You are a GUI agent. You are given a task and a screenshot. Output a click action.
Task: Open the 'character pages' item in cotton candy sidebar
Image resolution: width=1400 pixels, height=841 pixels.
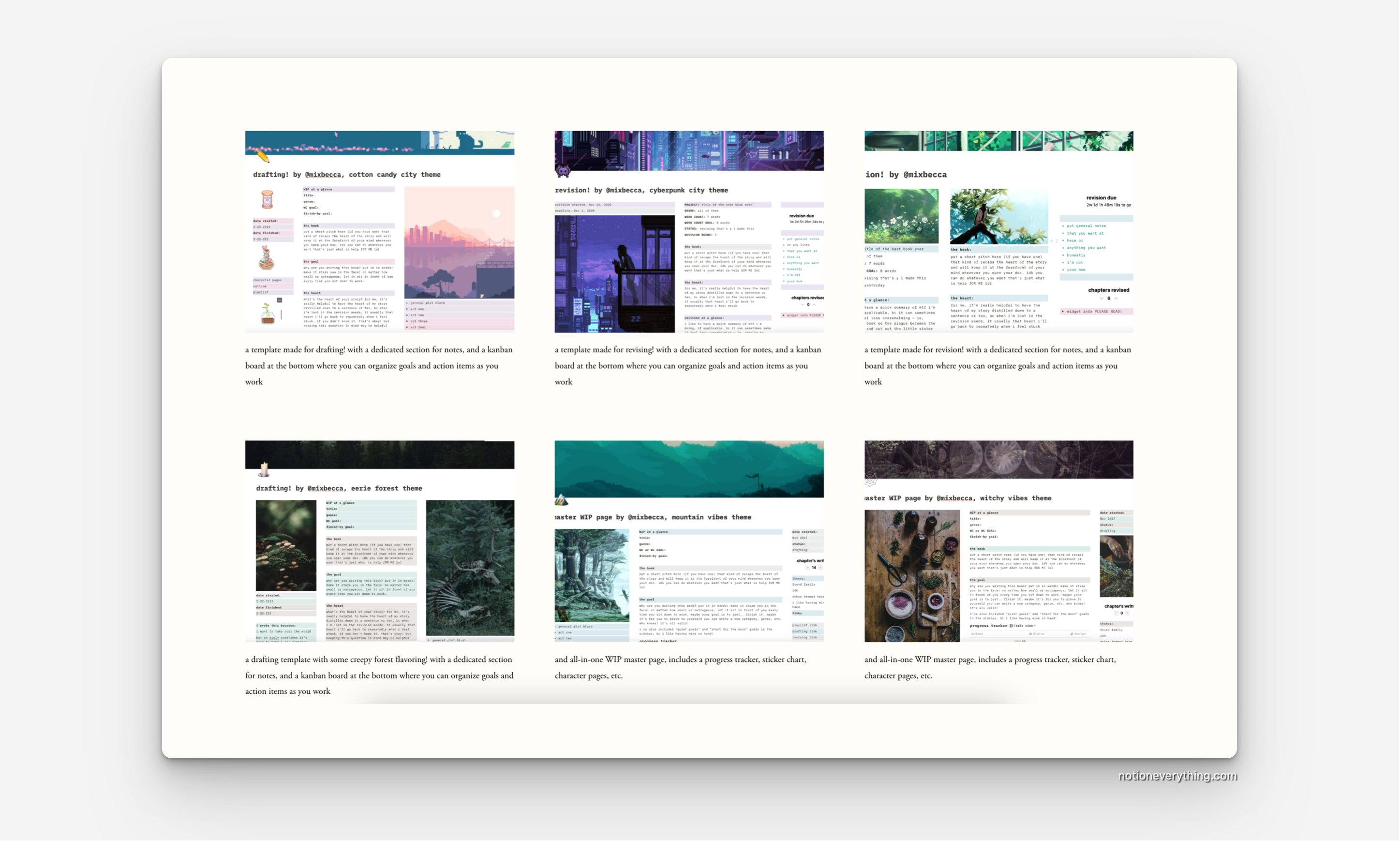click(x=268, y=280)
